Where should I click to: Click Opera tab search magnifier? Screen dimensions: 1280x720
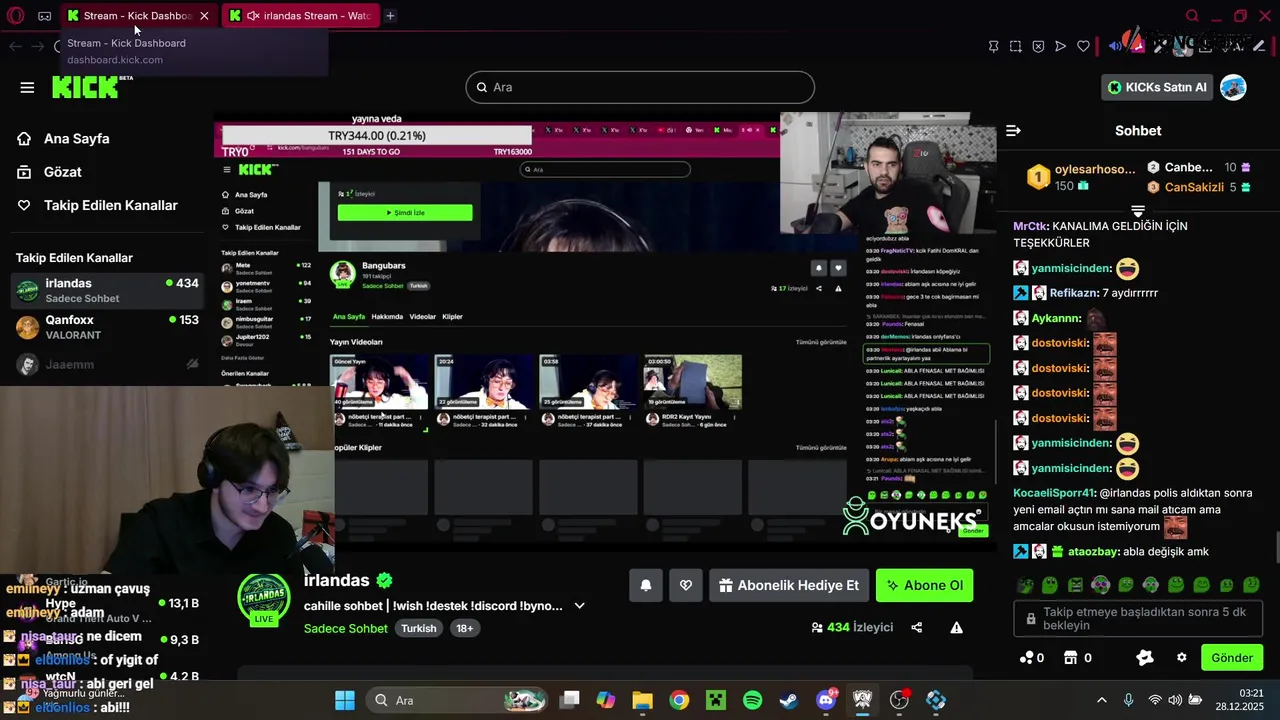[x=1192, y=16]
